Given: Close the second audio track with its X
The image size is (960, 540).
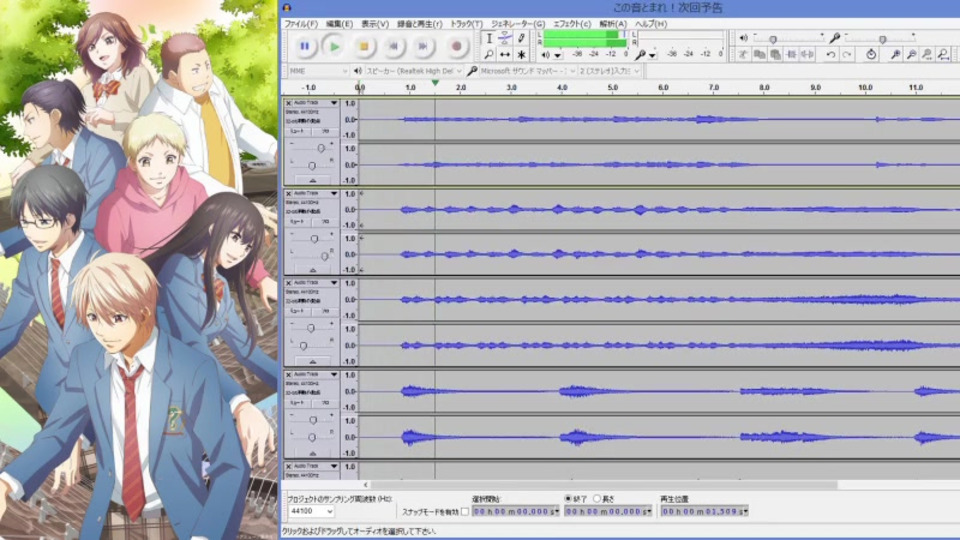Looking at the screenshot, I should (288, 193).
